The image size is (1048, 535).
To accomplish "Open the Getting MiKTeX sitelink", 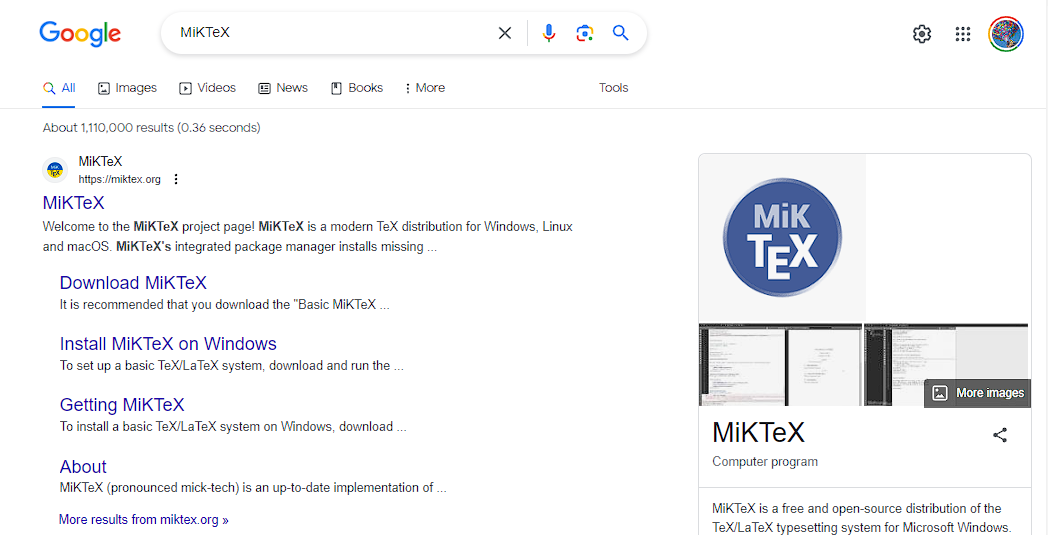I will (x=122, y=405).
